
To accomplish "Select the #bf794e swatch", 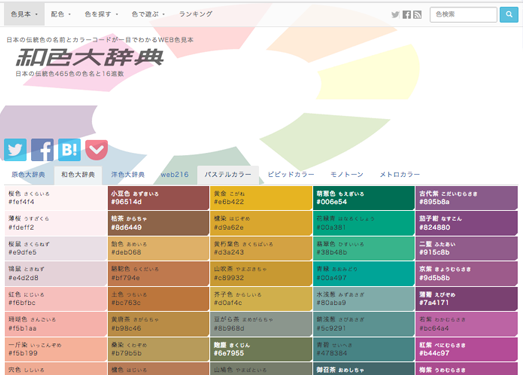I will coord(158,274).
